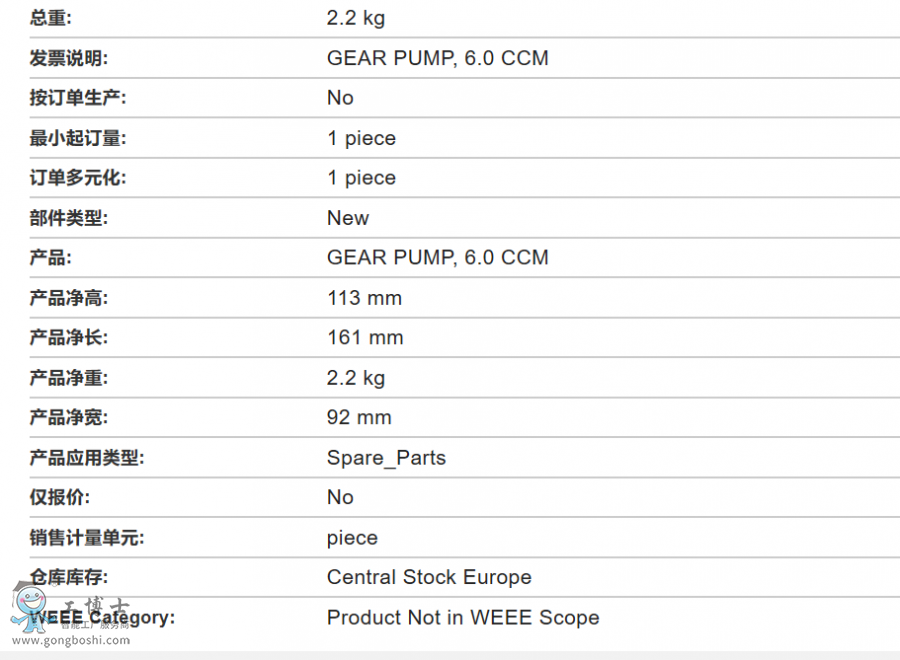Screen dimensions: 900x660
Task: Open the www.gongboshi.com watermark link
Action: [71, 640]
